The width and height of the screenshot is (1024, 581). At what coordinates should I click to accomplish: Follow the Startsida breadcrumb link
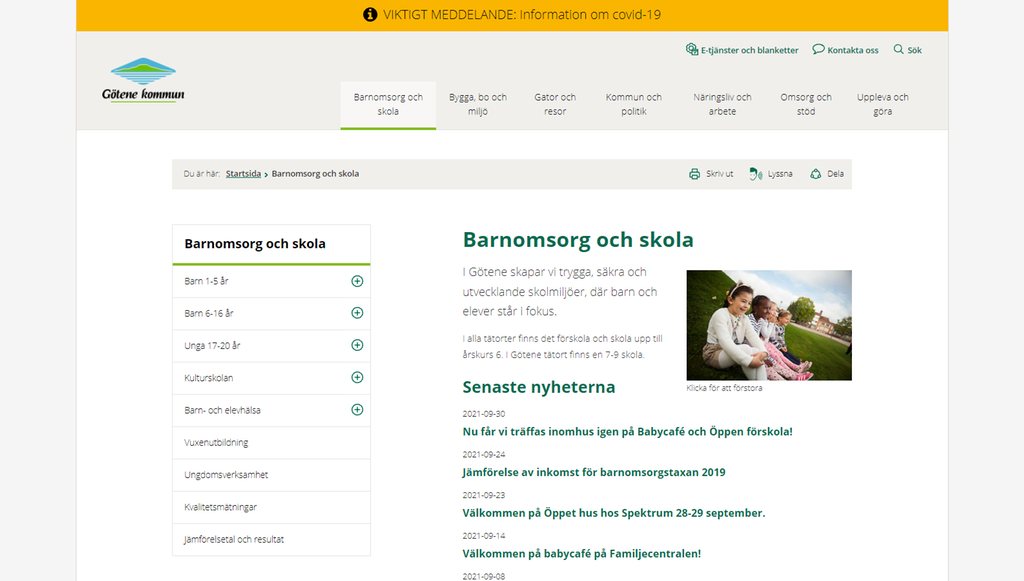coord(243,174)
